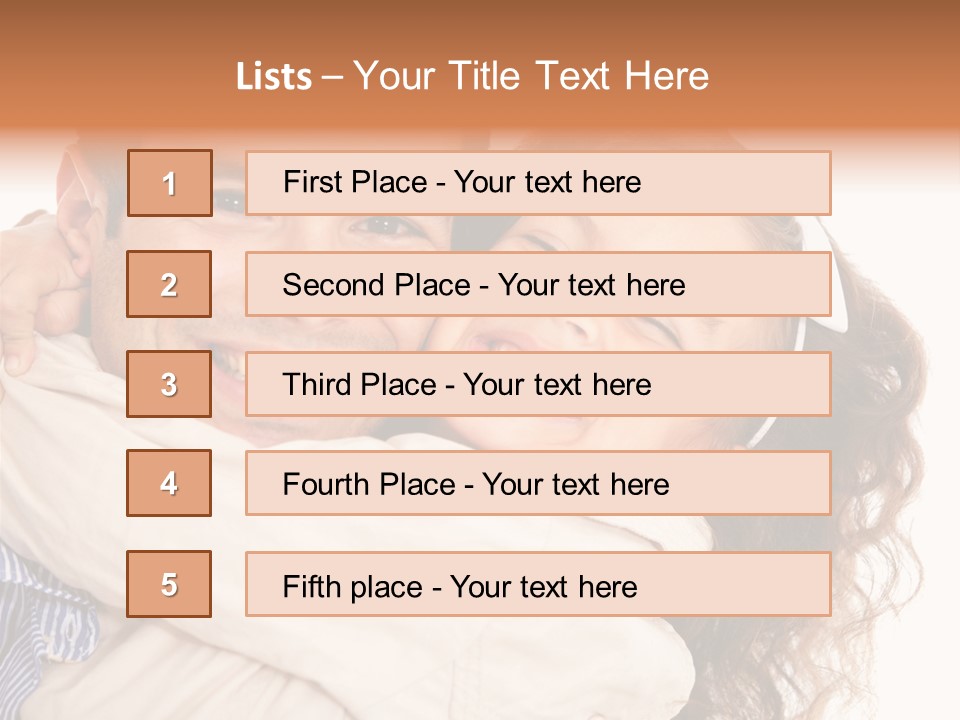Click the word "Fifth" in the last row
This screenshot has height=720, width=960.
click(312, 586)
